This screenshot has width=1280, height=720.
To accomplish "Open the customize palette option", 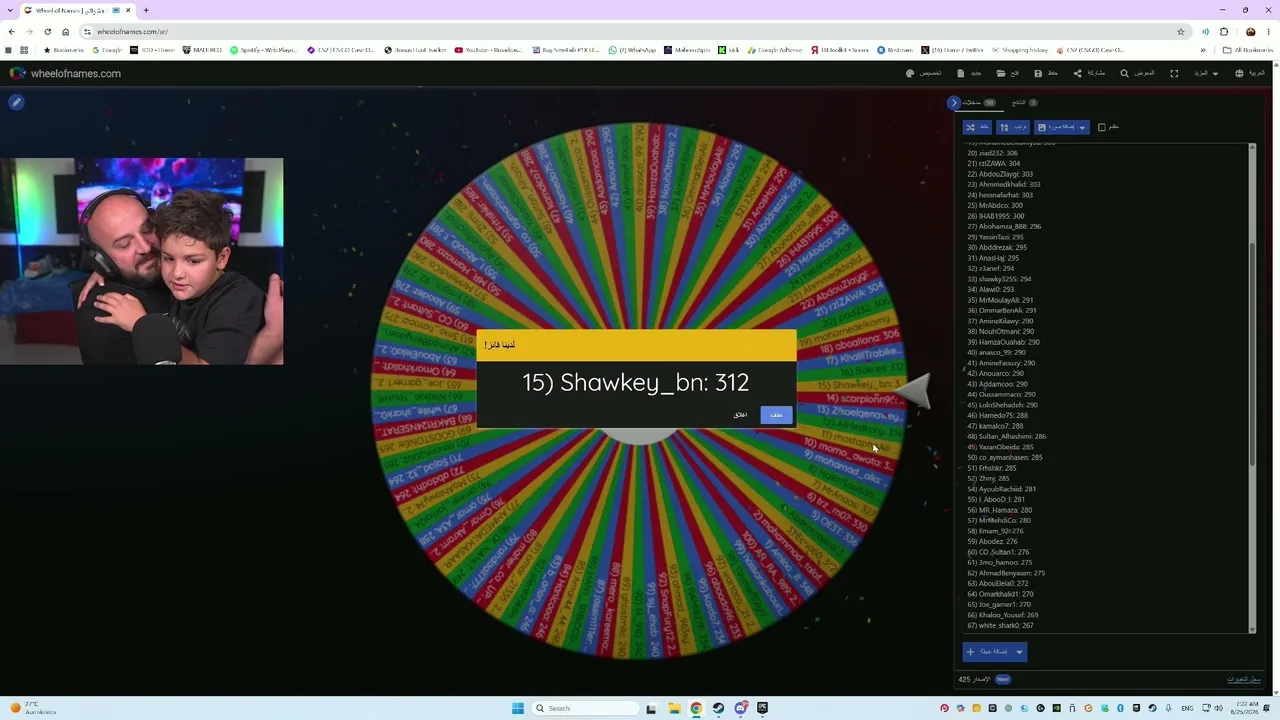I will click(923, 73).
